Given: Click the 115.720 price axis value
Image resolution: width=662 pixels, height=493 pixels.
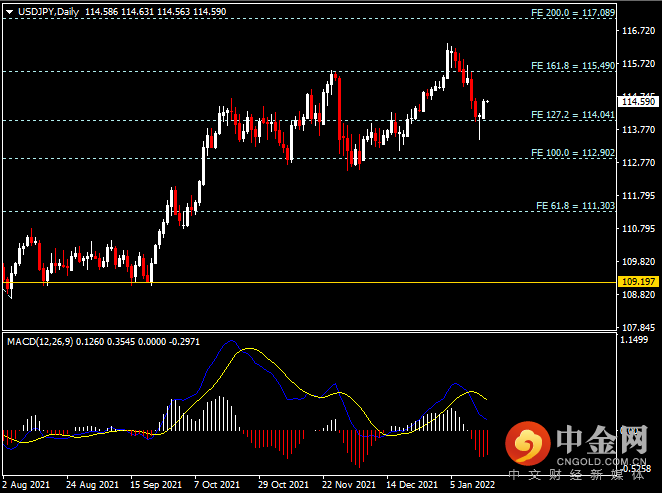Looking at the screenshot, I should point(639,64).
